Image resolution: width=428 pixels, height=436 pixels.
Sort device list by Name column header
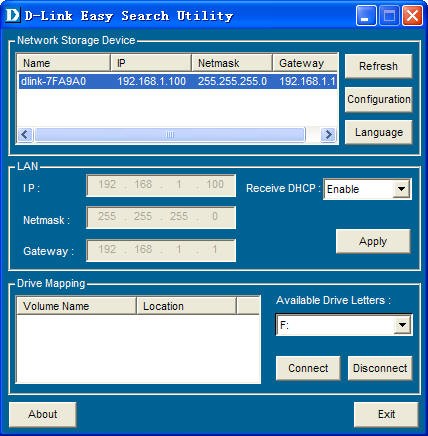tap(63, 63)
